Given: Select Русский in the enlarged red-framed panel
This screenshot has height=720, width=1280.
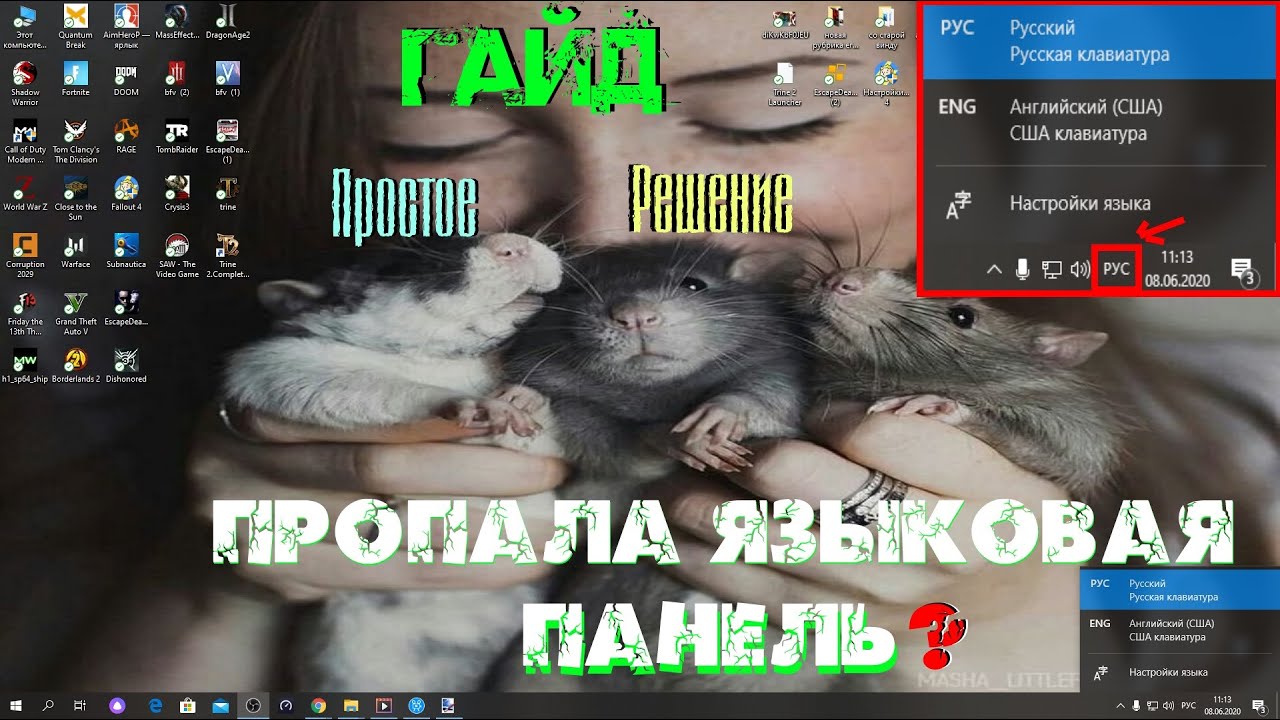Looking at the screenshot, I should click(1099, 41).
